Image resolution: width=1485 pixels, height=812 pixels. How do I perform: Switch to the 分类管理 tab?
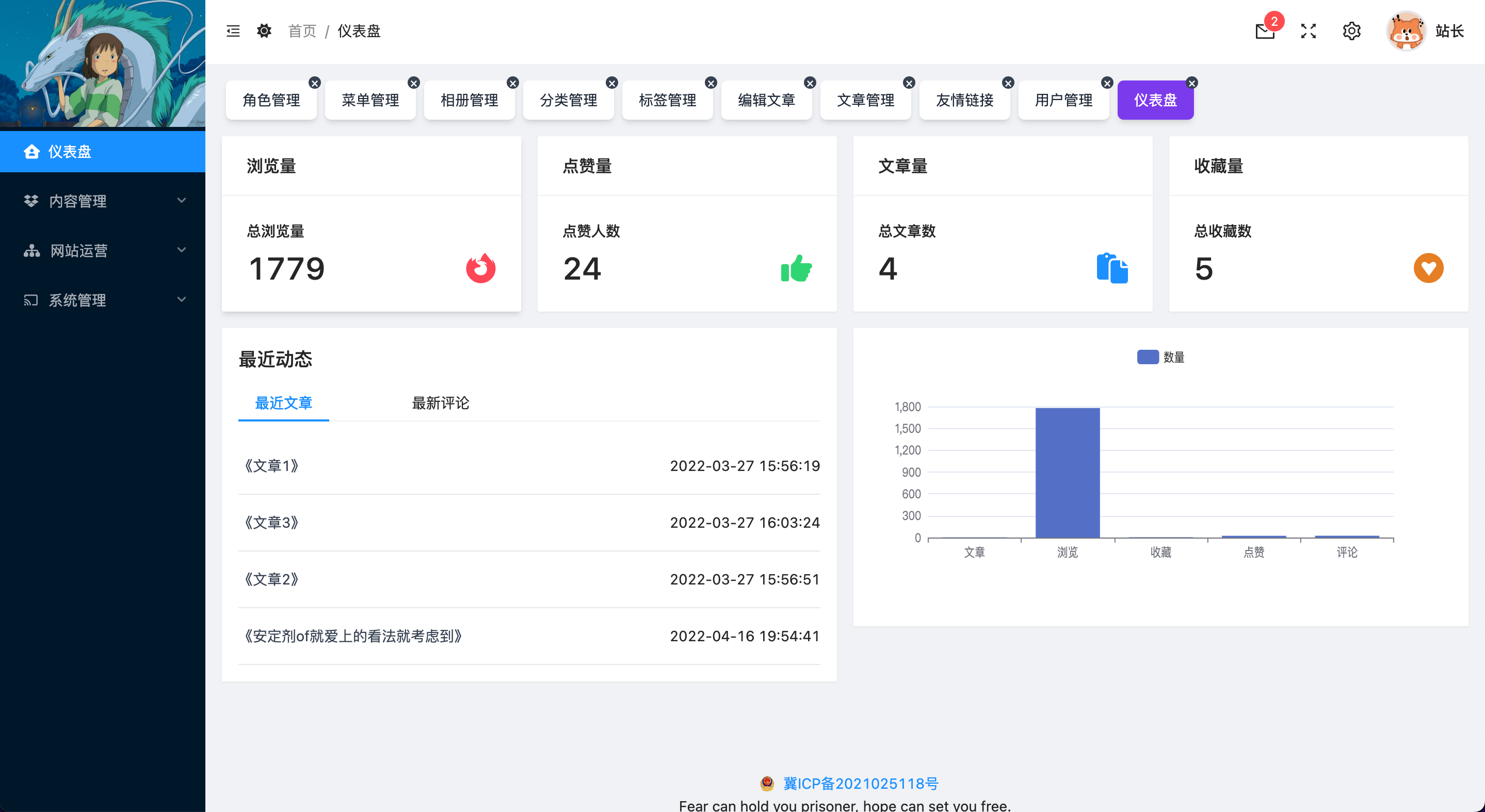[569, 100]
